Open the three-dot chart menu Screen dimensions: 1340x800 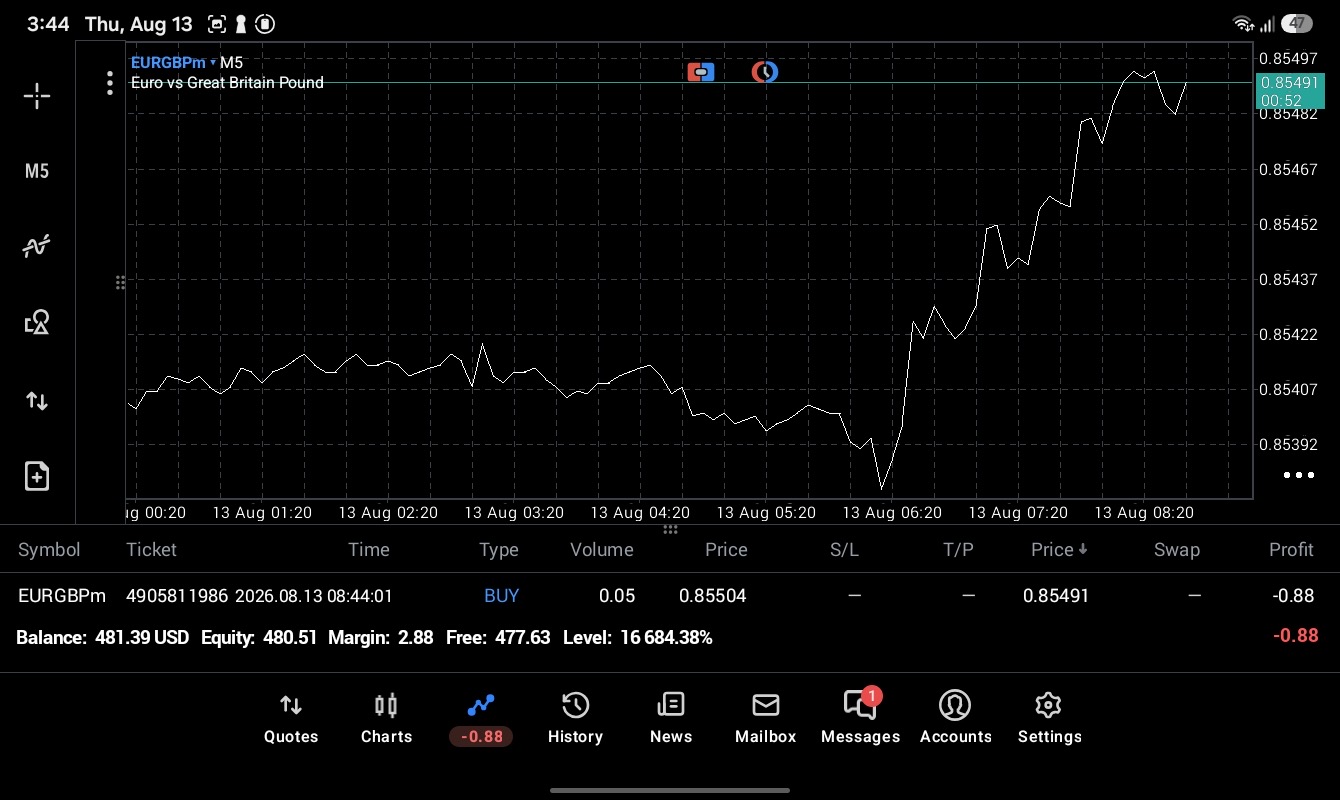point(110,83)
